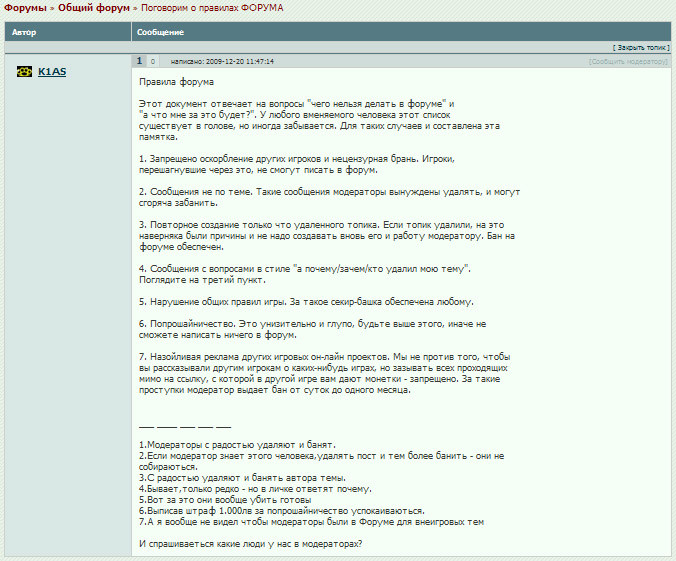Screen dimensions: 676x561
Task: Go to Общий форум breadcrumb
Action: coord(94,8)
